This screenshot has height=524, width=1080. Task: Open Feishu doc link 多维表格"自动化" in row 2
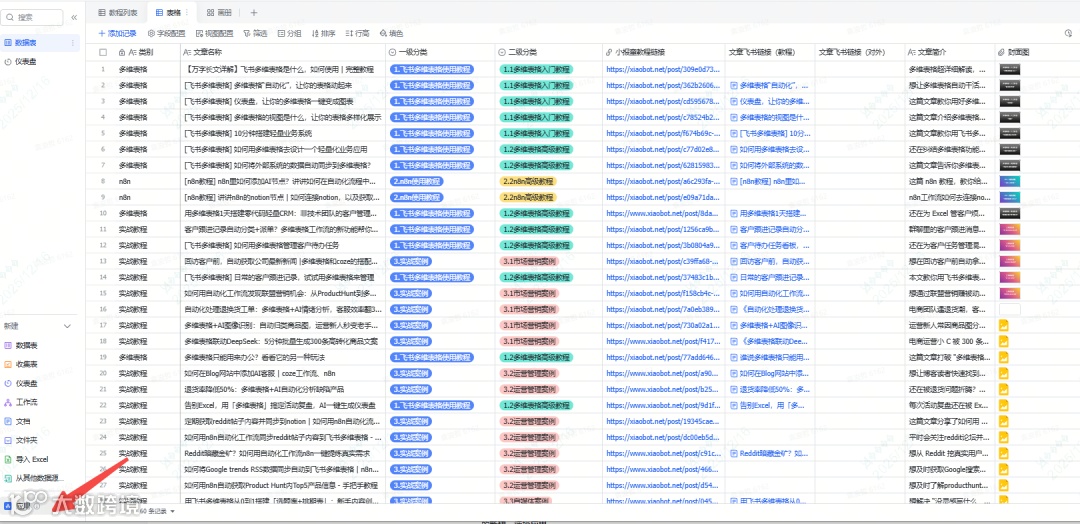[769, 85]
